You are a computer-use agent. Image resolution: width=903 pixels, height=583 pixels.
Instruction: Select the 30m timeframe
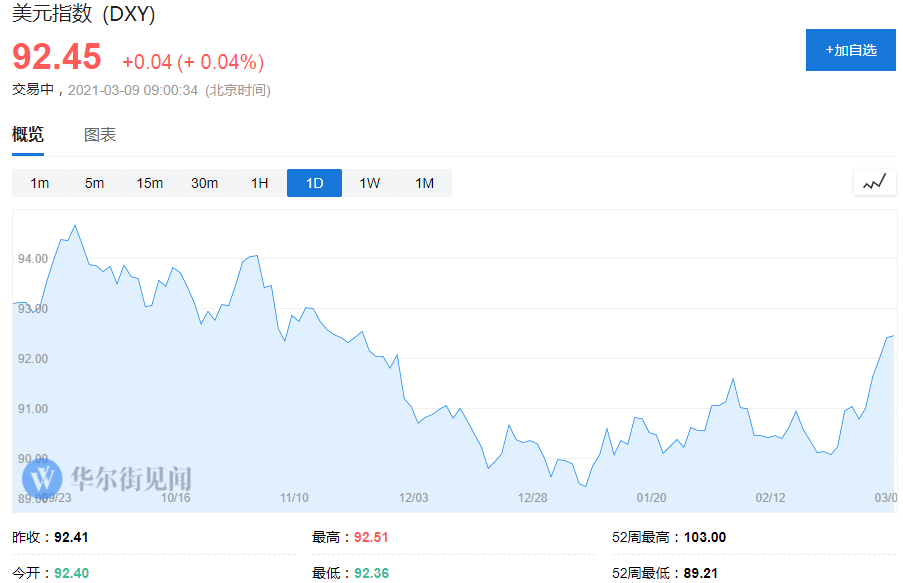pos(204,182)
